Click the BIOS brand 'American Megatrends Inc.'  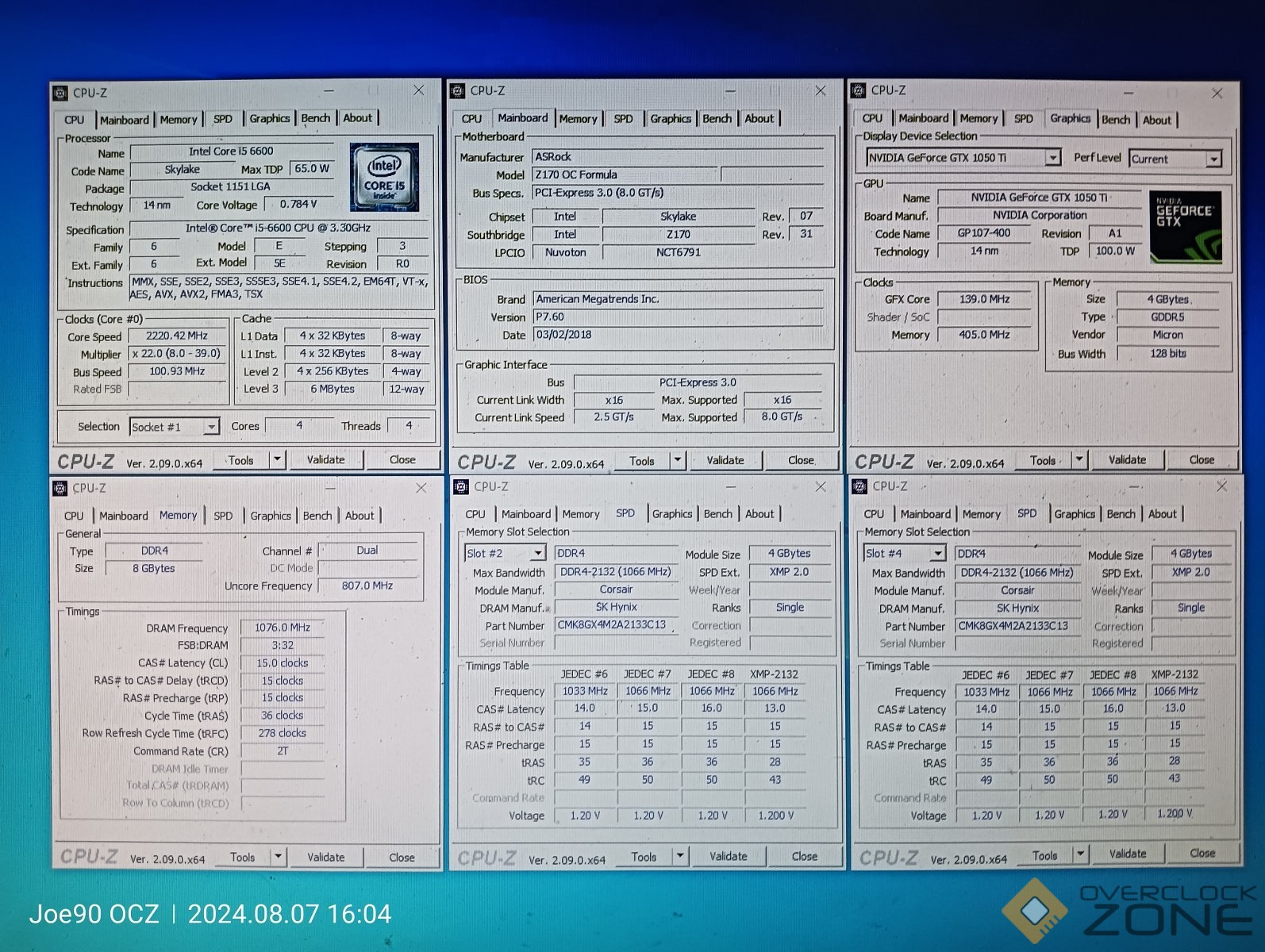[x=679, y=299]
